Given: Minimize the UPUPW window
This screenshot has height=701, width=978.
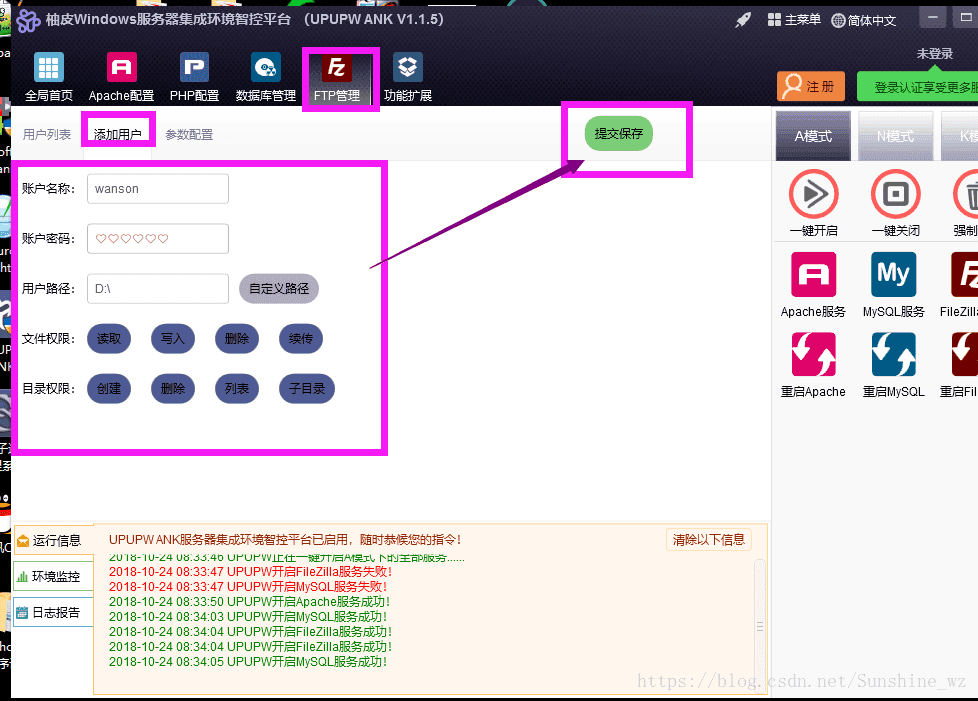Looking at the screenshot, I should 933,17.
